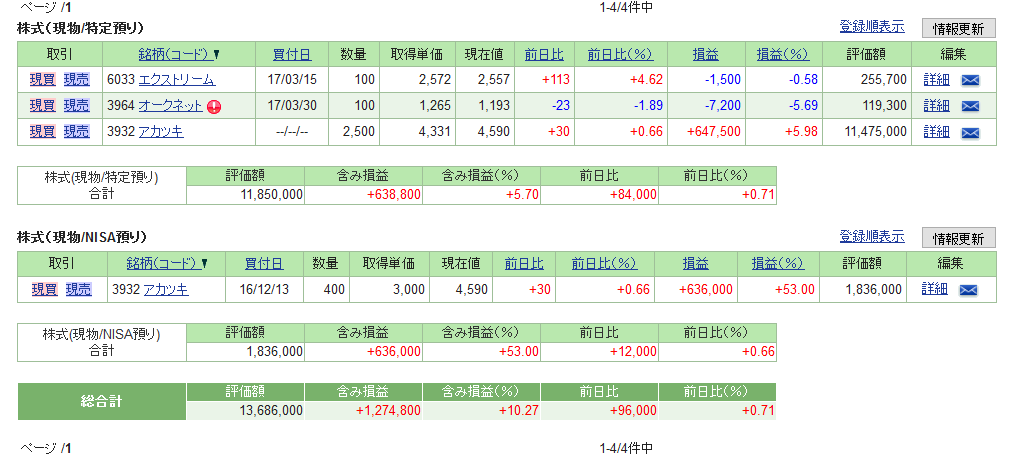Image resolution: width=1010 pixels, height=458 pixels.
Task: Click 登録順表示 link for NISA預り table
Action: coord(872,236)
